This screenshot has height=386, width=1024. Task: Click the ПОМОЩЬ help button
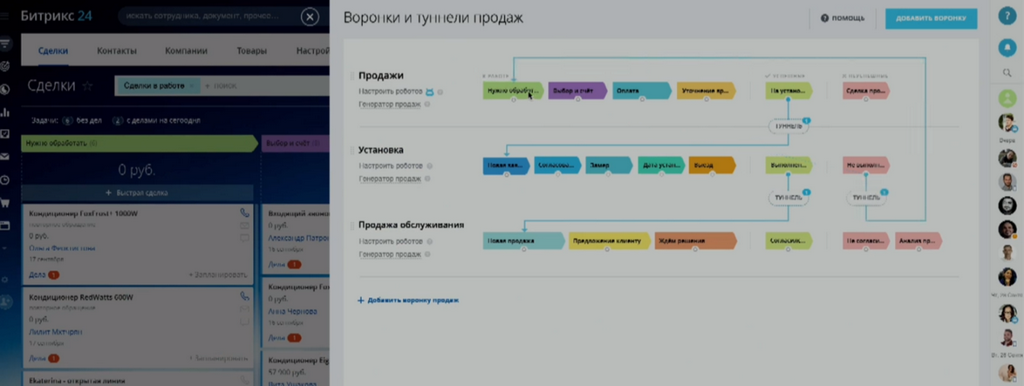[x=843, y=18]
